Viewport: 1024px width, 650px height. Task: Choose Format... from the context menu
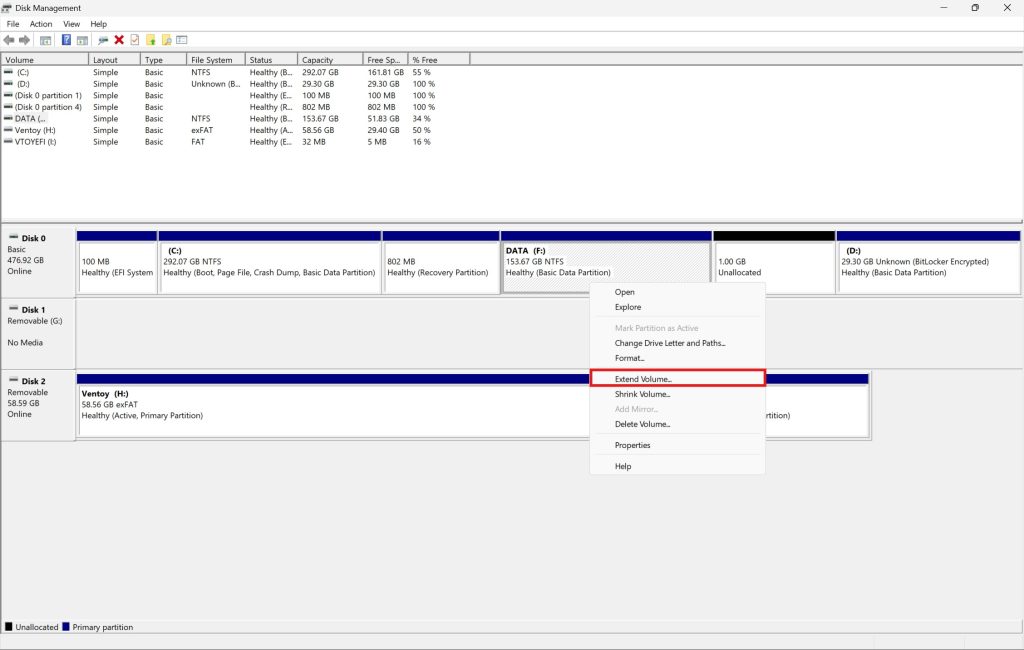[677, 358]
